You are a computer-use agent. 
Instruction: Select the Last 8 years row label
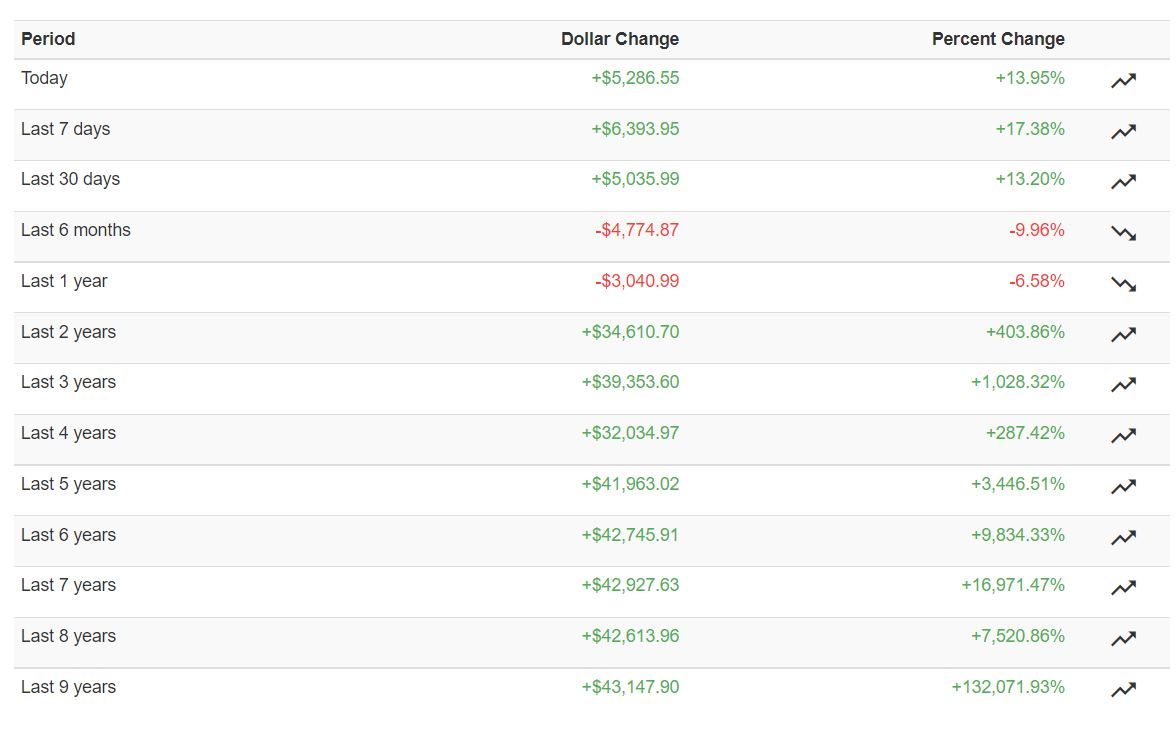pos(68,636)
